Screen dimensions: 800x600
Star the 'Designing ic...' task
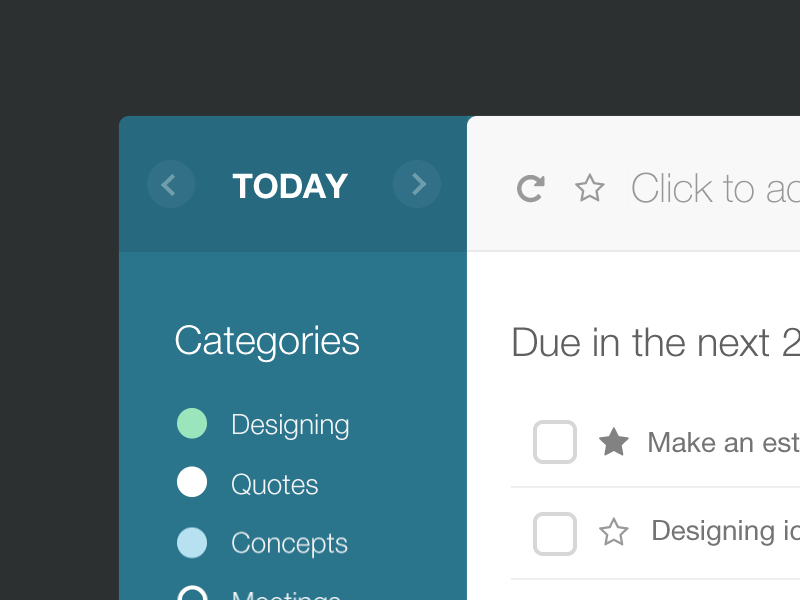pyautogui.click(x=613, y=532)
